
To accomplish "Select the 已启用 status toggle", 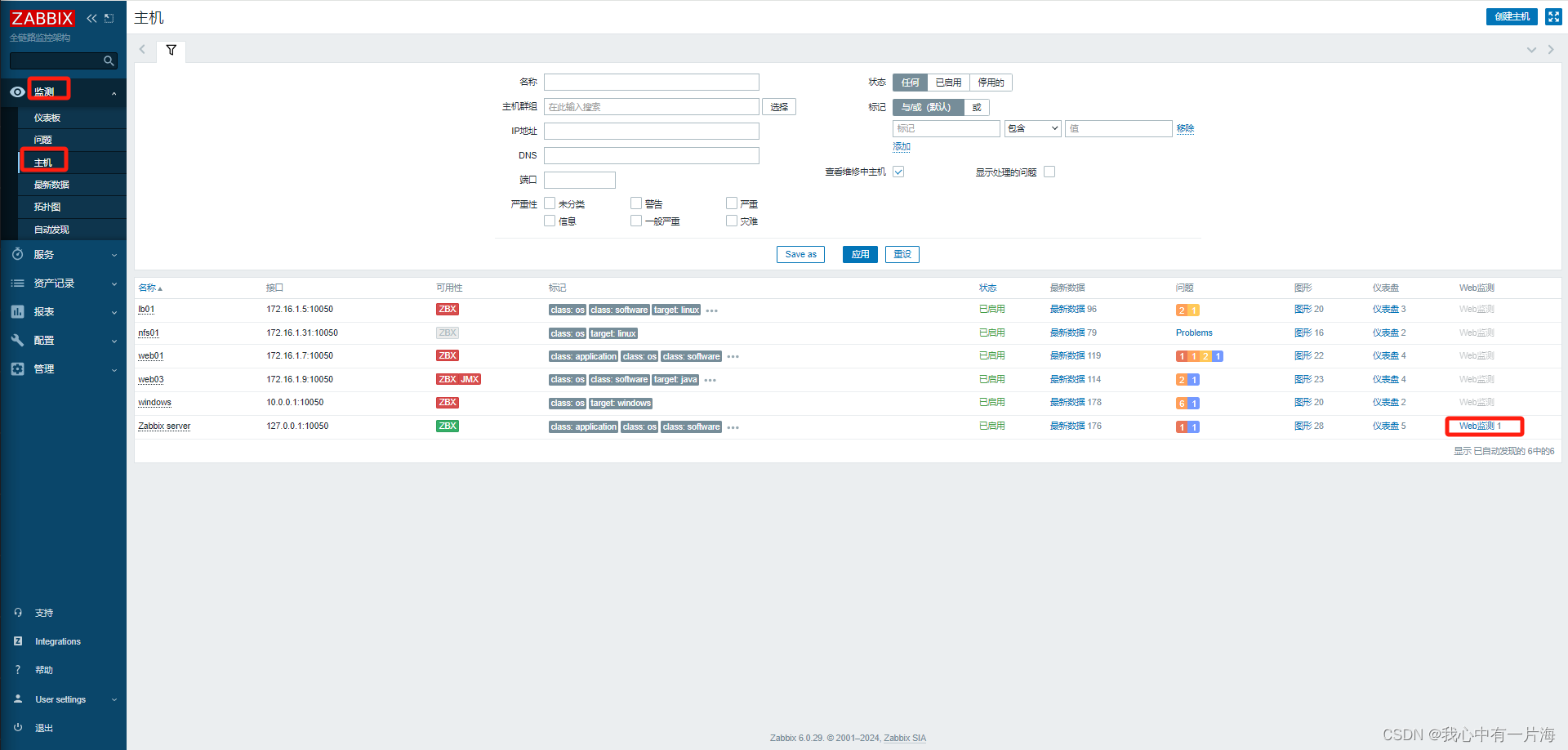I will pyautogui.click(x=948, y=83).
